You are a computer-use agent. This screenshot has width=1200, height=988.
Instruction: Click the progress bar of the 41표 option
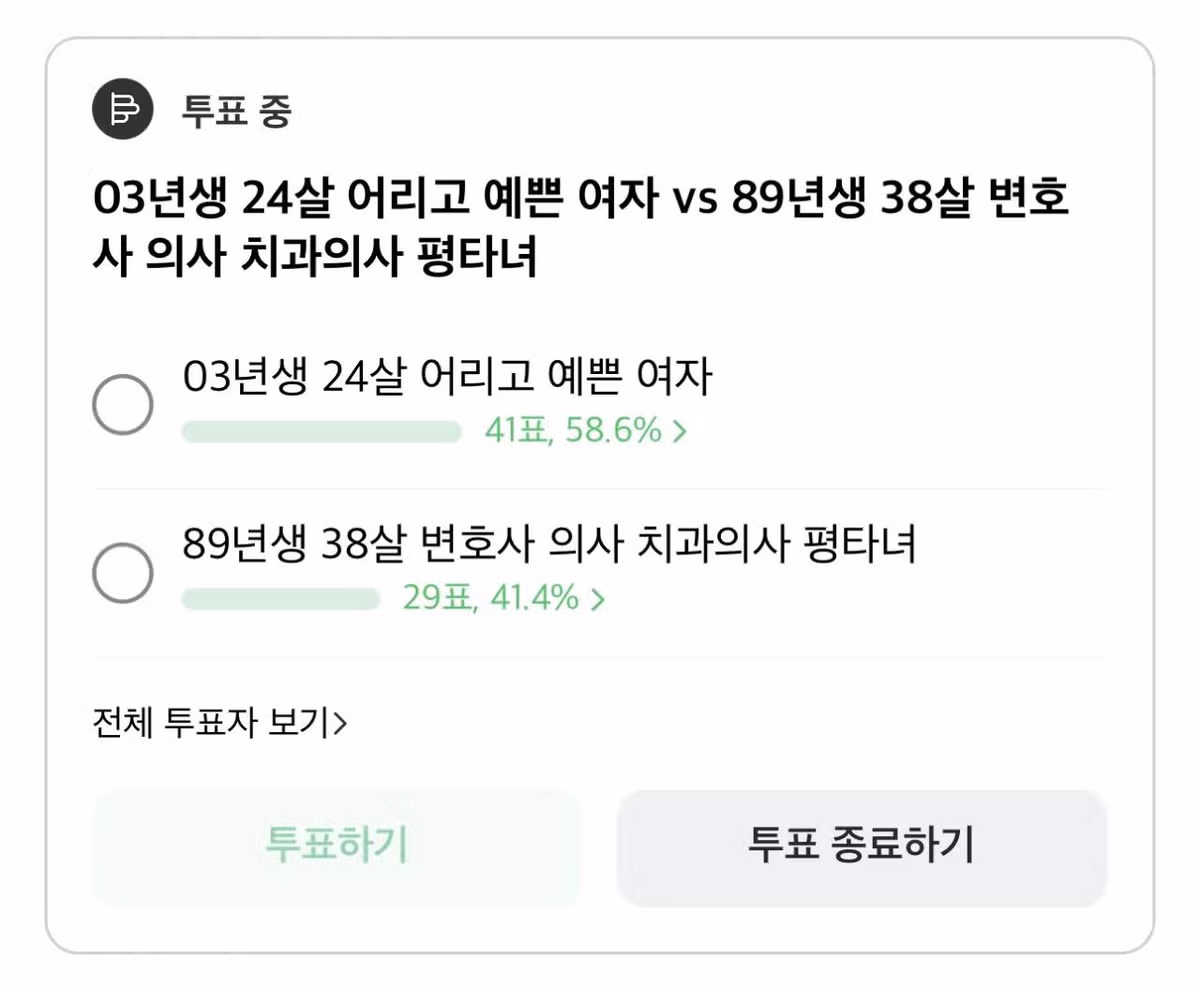click(x=321, y=432)
